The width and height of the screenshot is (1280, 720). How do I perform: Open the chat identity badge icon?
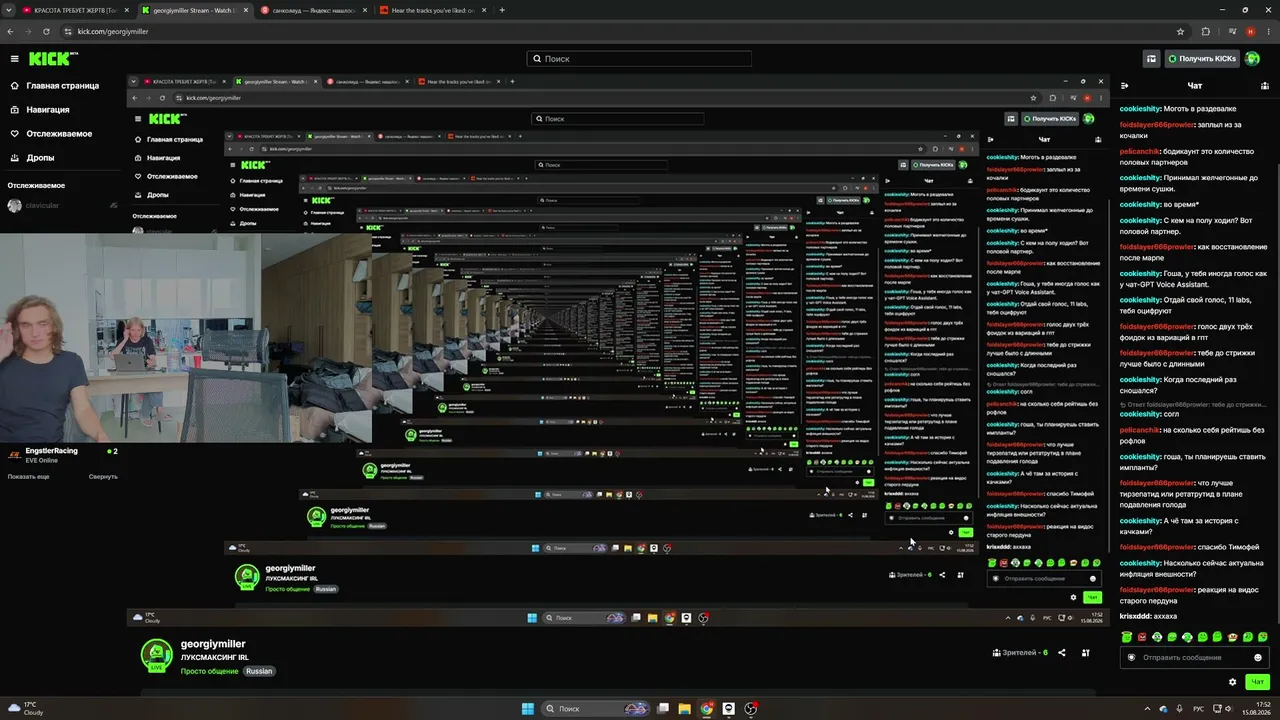tap(1132, 657)
